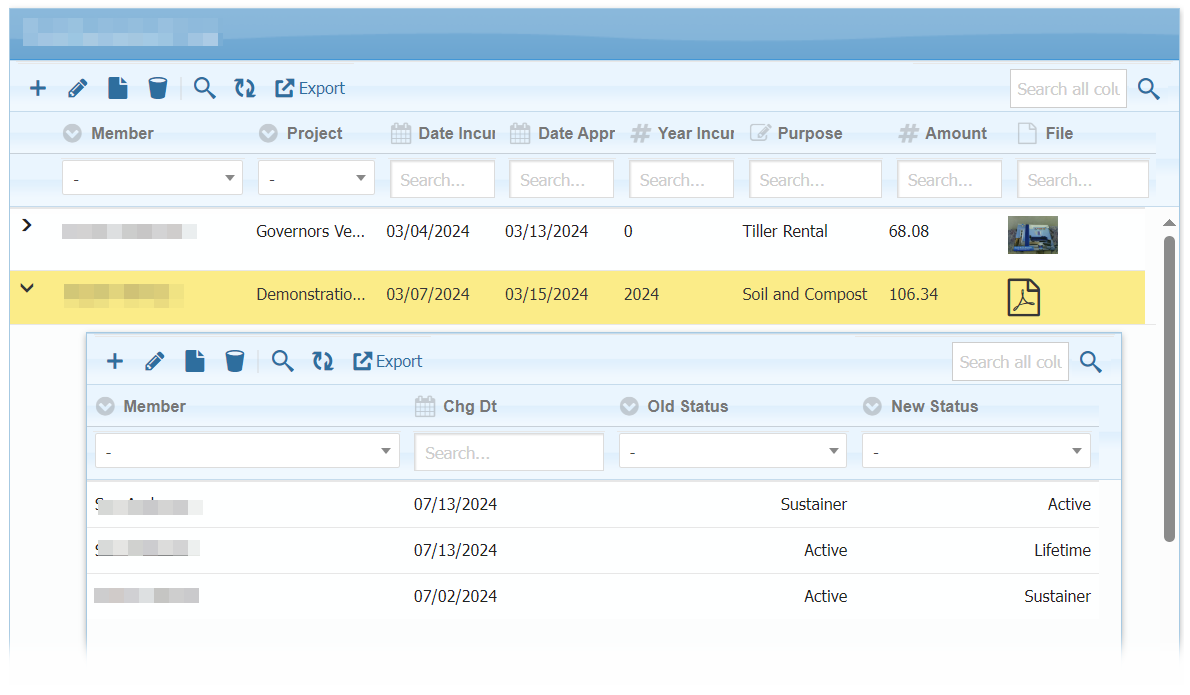Image resolution: width=1190 pixels, height=695 pixels.
Task: Collapse the Soil and Compost row
Action: point(27,289)
